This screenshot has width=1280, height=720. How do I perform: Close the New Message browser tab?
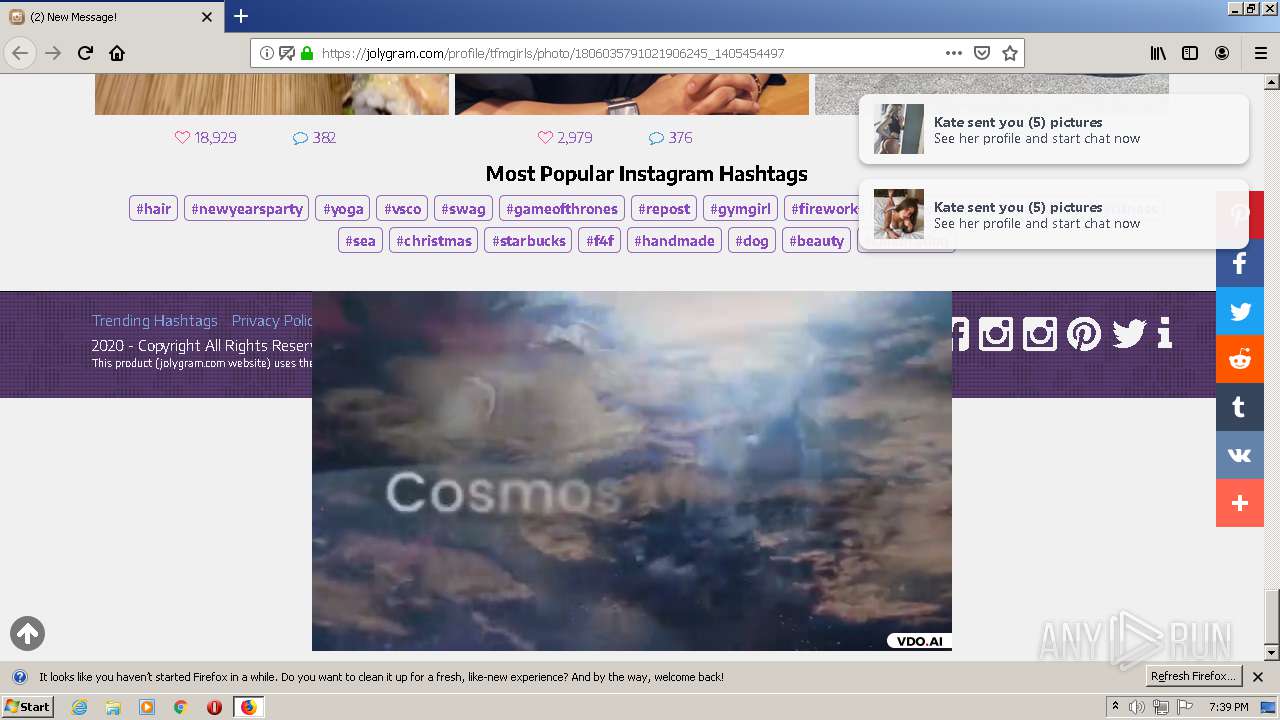[x=207, y=17]
